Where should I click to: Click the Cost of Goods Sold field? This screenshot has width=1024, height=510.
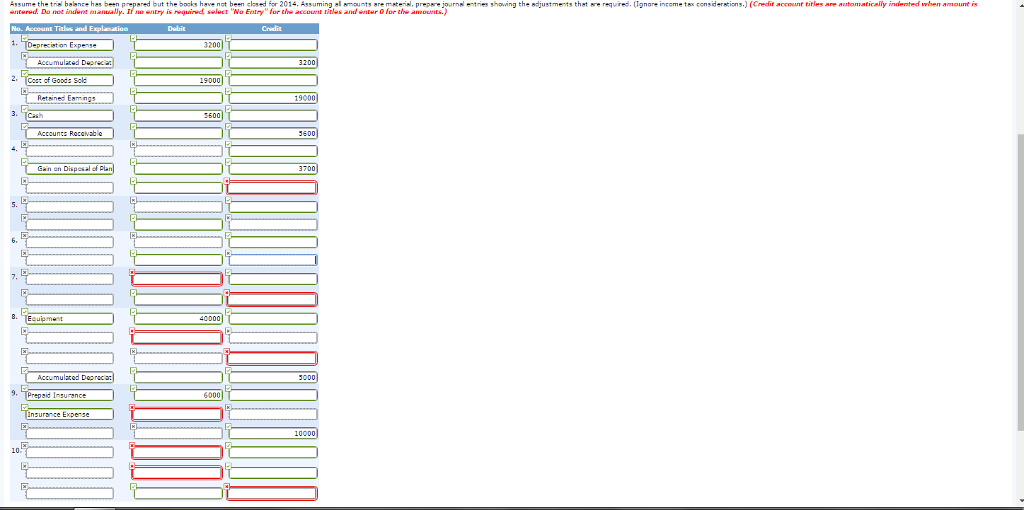(x=70, y=80)
